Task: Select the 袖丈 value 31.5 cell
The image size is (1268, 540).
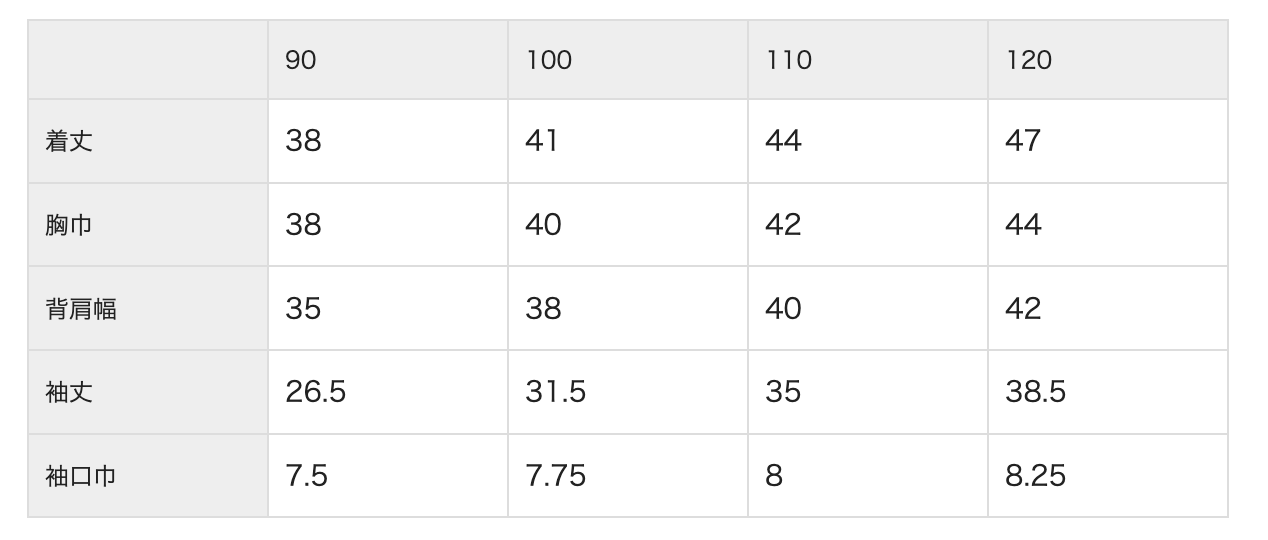Action: (555, 392)
